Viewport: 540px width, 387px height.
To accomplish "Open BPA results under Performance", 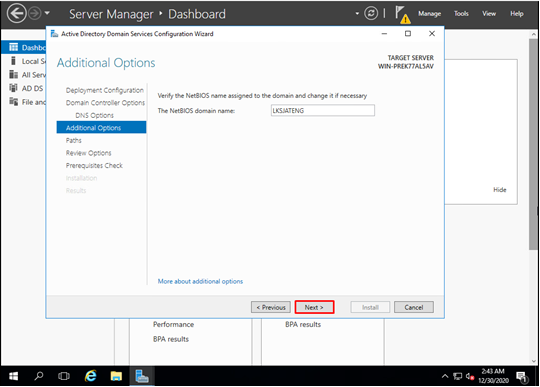I will coord(171,339).
